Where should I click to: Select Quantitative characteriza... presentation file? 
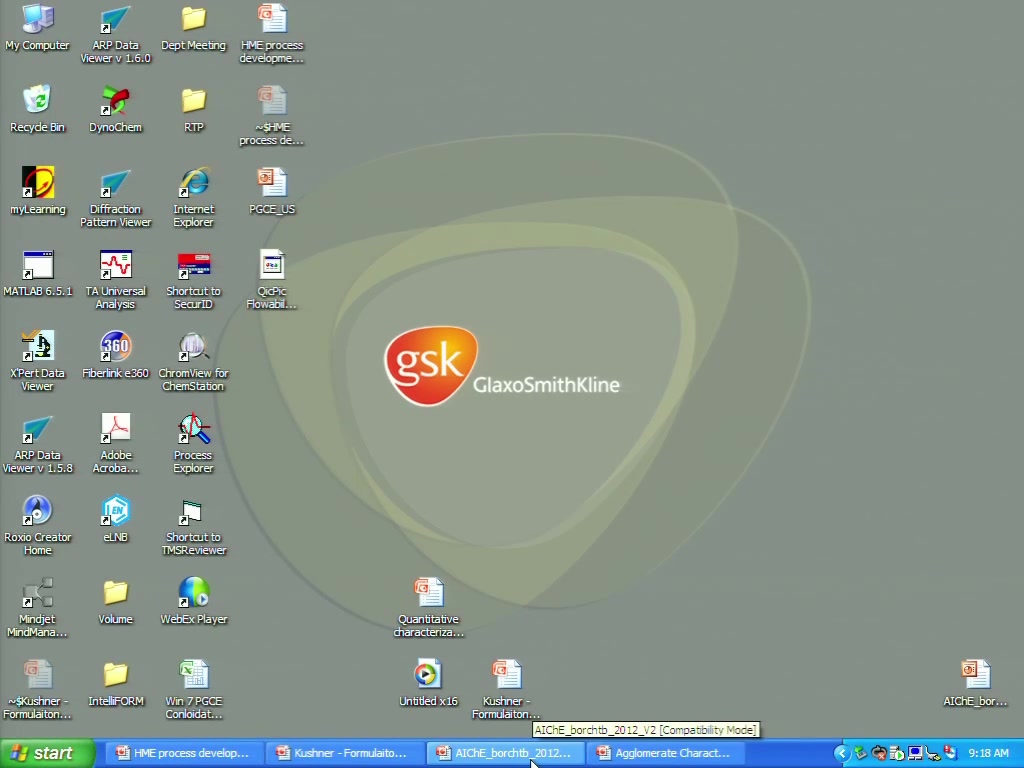click(x=428, y=607)
